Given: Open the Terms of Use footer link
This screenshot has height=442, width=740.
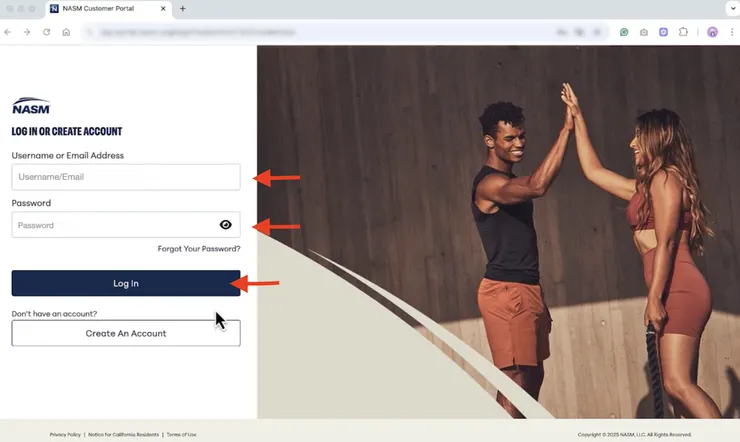Looking at the screenshot, I should tap(181, 434).
